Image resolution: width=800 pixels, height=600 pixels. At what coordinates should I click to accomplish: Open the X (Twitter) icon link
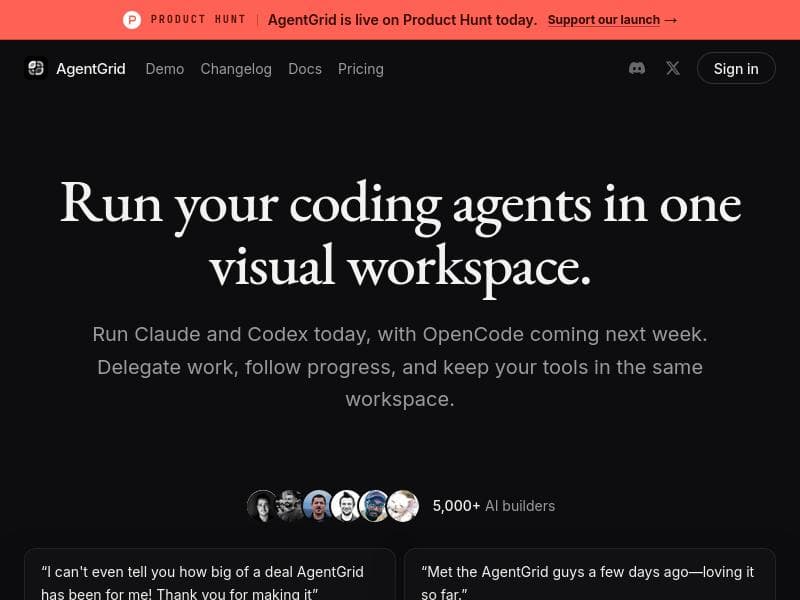673,68
